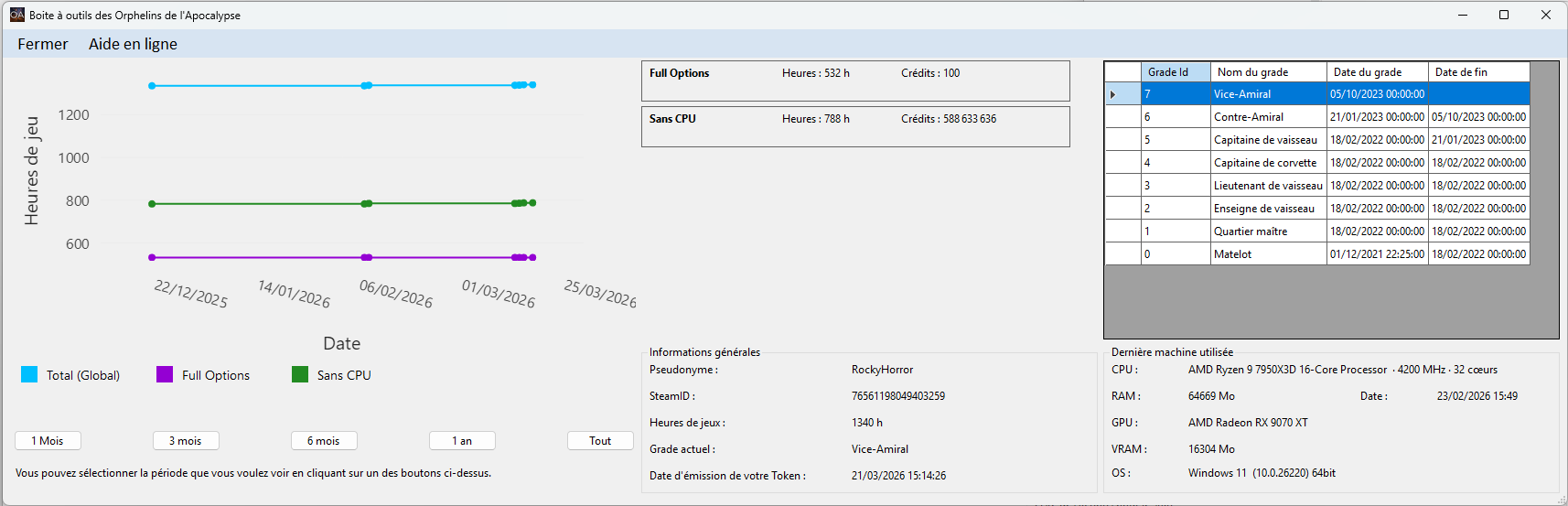Click the app icon in the title bar
Image resolution: width=1568 pixels, height=506 pixels.
[x=16, y=15]
